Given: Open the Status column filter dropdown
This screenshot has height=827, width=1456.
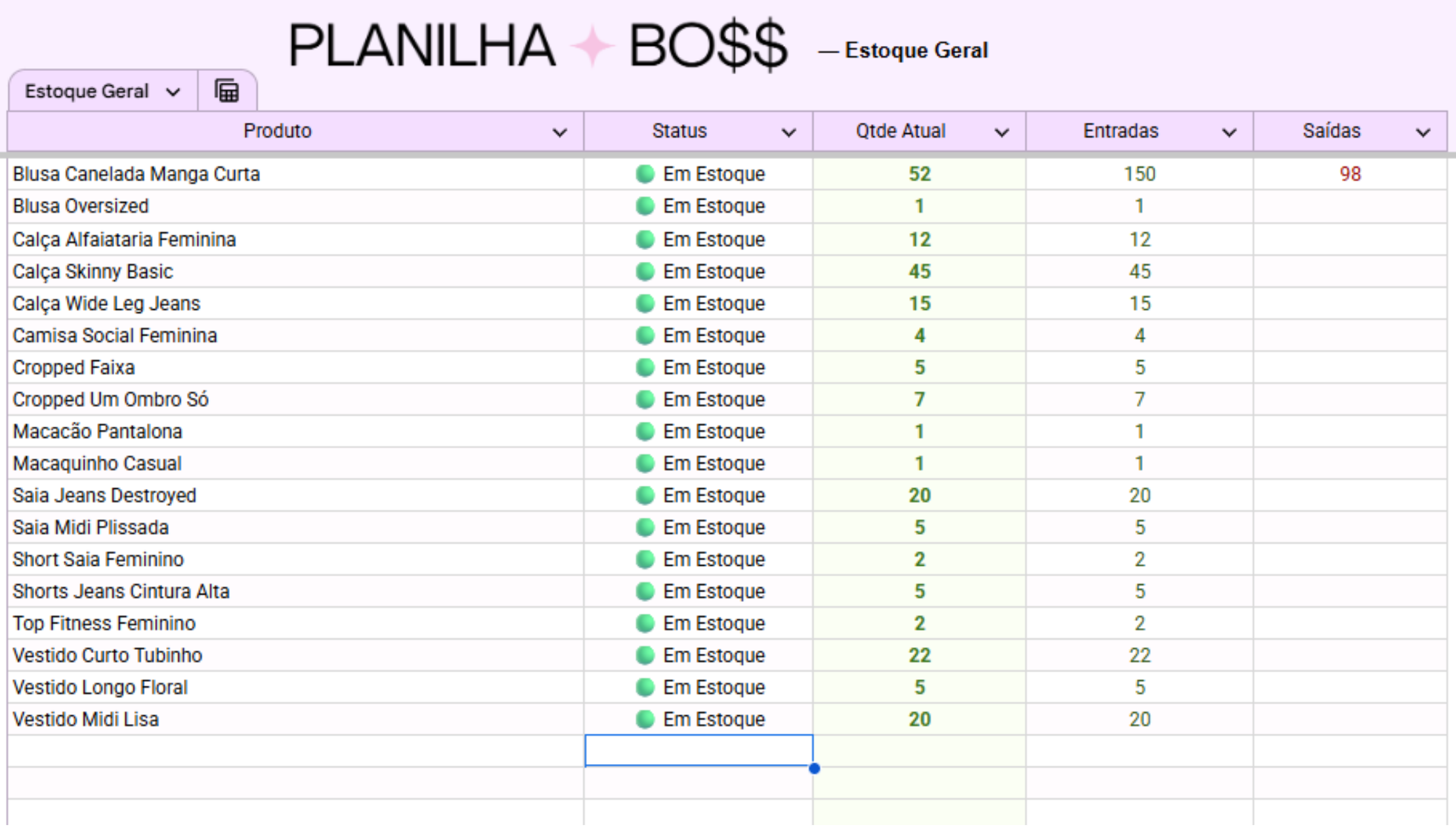Looking at the screenshot, I should point(788,133).
